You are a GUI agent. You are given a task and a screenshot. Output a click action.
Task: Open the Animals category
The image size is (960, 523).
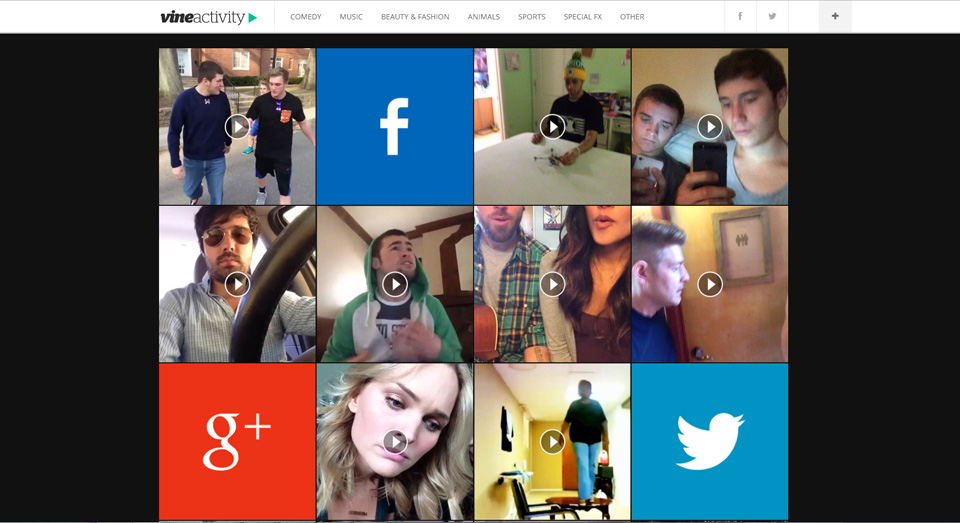(x=484, y=17)
